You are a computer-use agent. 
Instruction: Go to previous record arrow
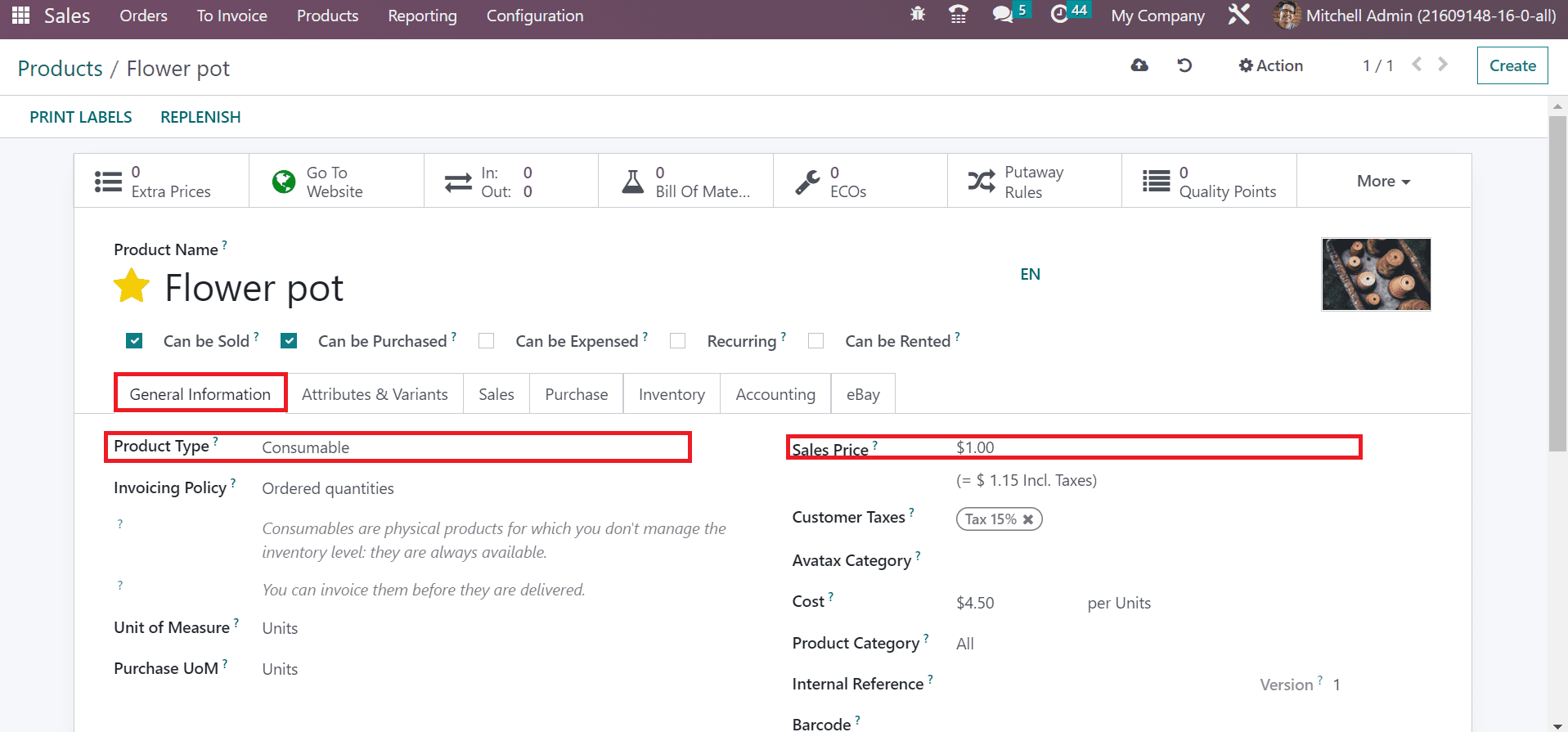[1417, 64]
